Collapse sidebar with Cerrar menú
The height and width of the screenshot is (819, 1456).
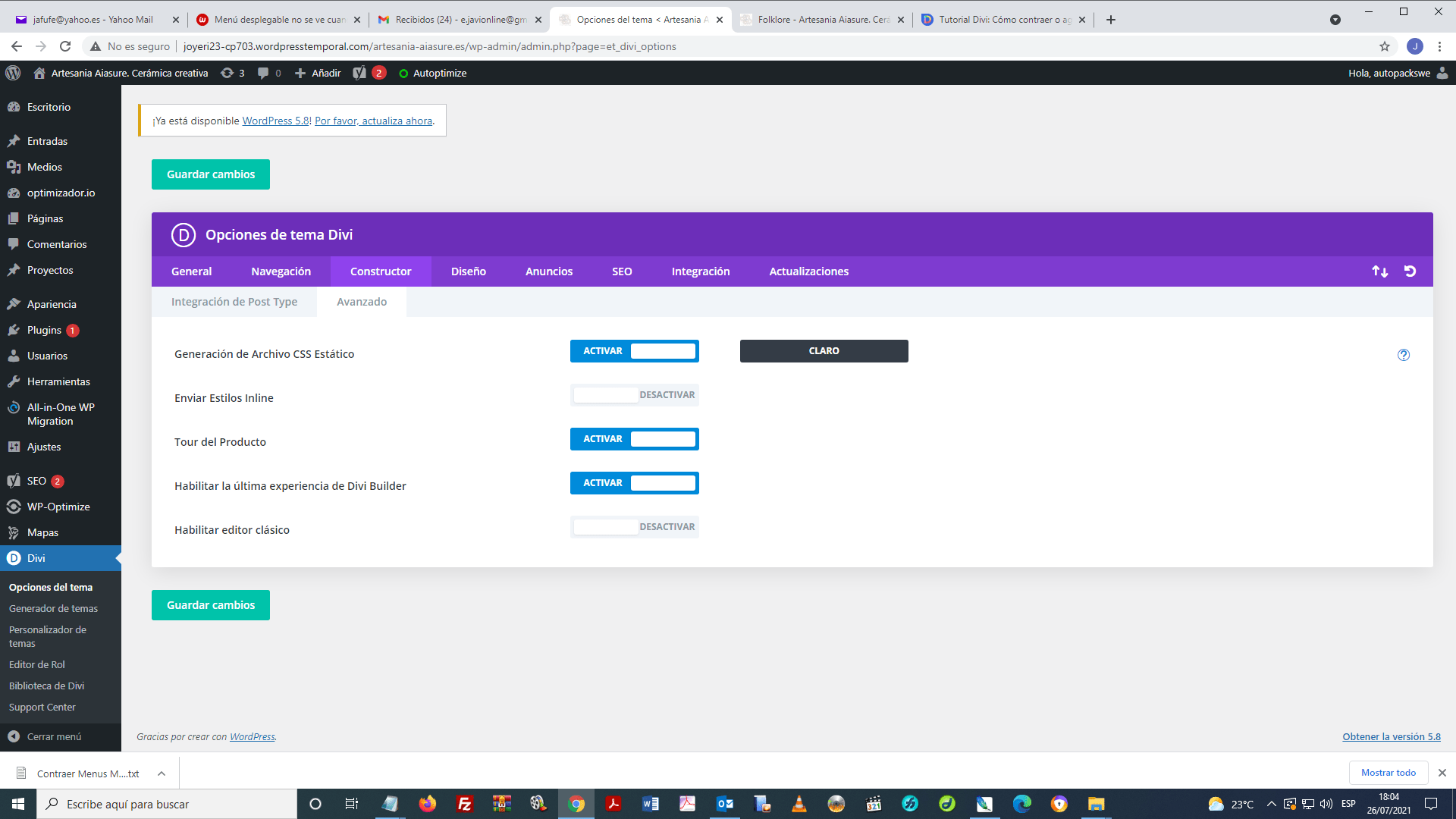pyautogui.click(x=61, y=736)
